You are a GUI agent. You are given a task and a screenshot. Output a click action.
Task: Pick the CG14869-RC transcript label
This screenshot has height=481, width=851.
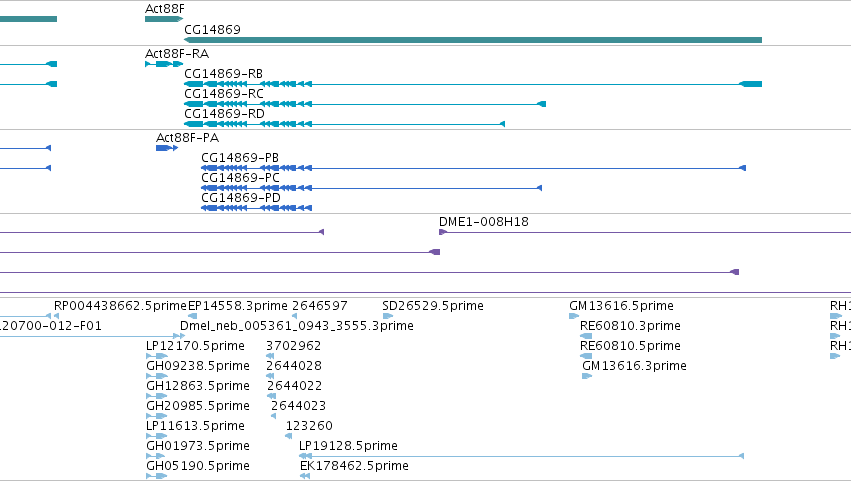(x=224, y=93)
